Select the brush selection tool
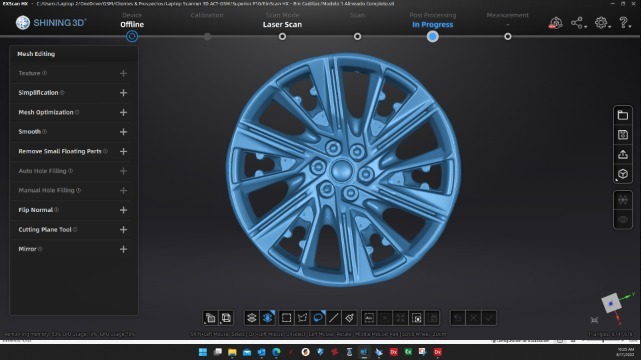Viewport: 641px width, 360px height. click(350, 318)
